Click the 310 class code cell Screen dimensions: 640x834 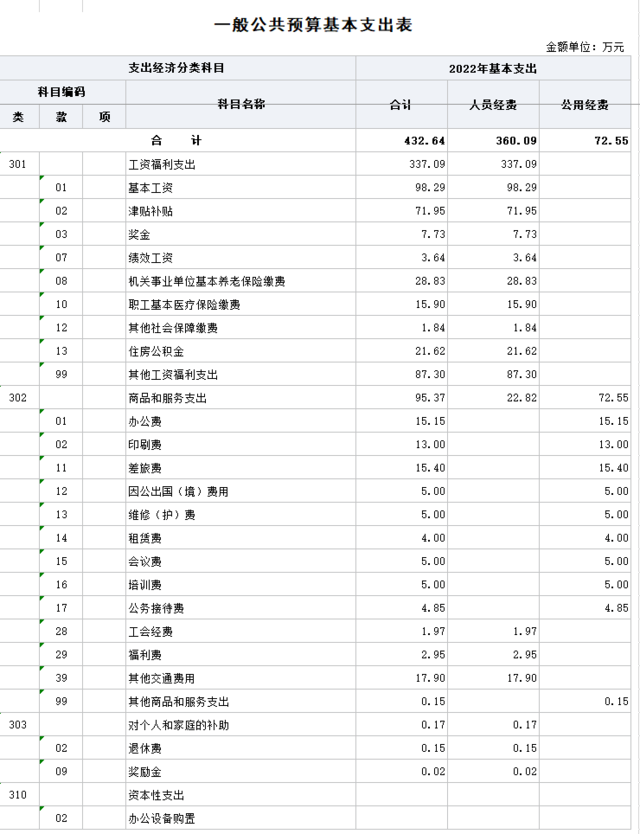point(18,795)
